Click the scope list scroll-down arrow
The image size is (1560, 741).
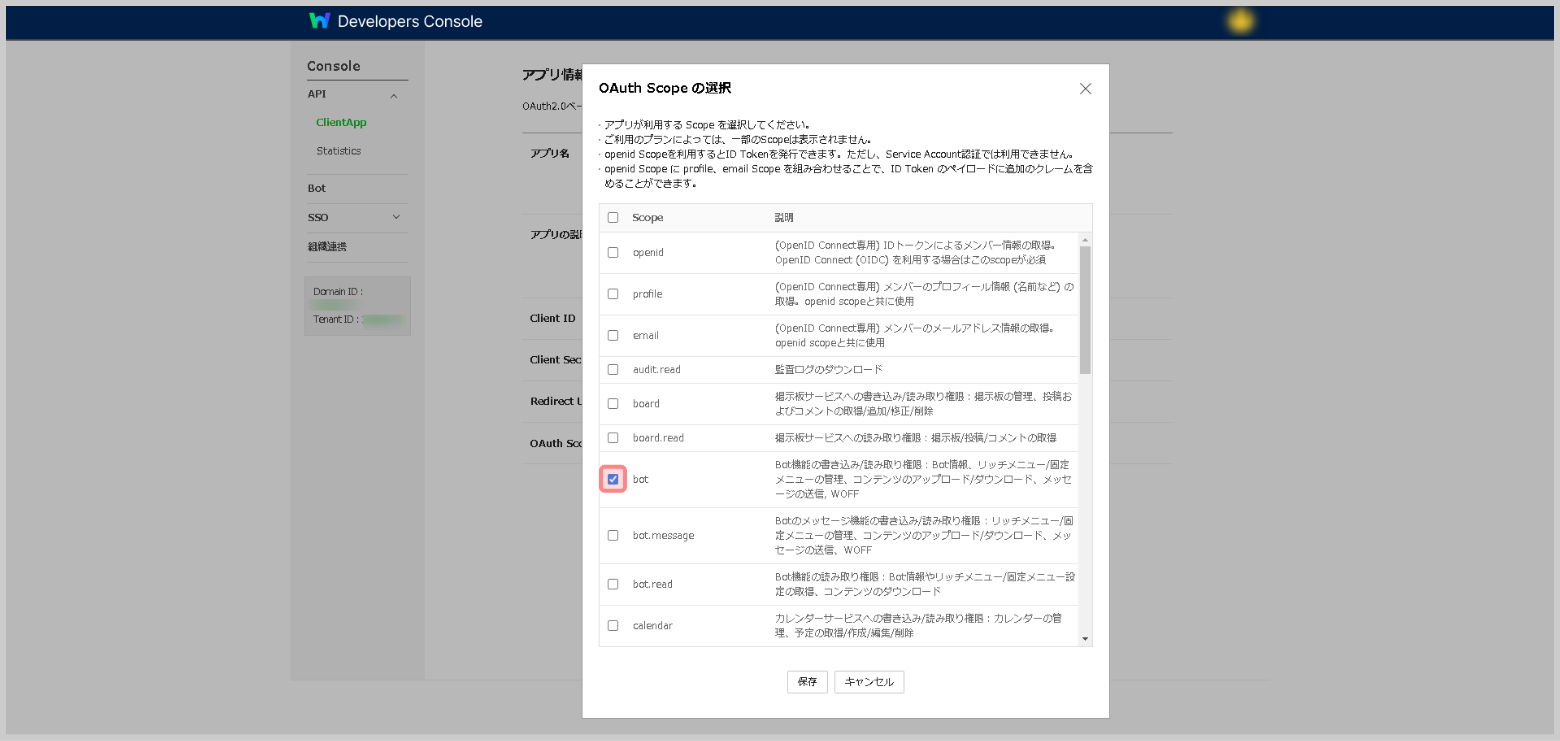(x=1085, y=638)
